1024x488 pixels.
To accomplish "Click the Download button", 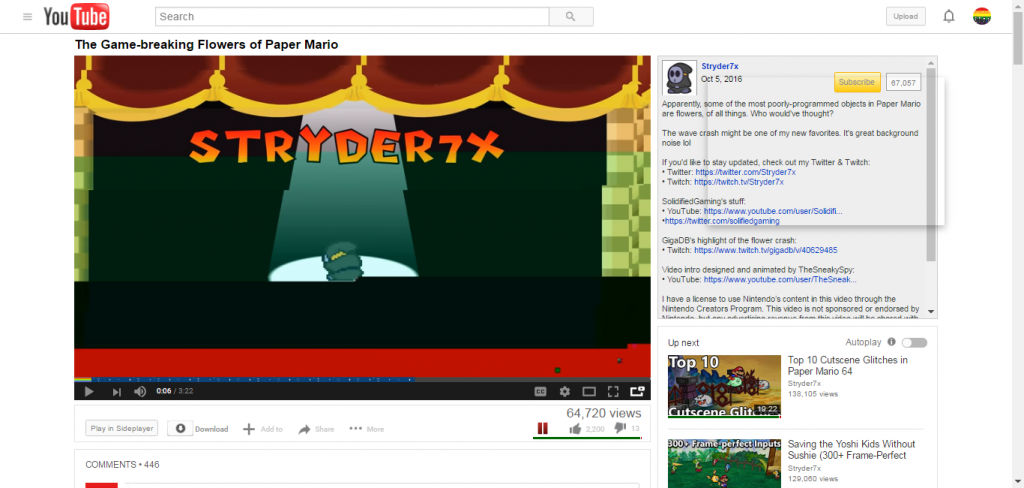I will (x=199, y=429).
